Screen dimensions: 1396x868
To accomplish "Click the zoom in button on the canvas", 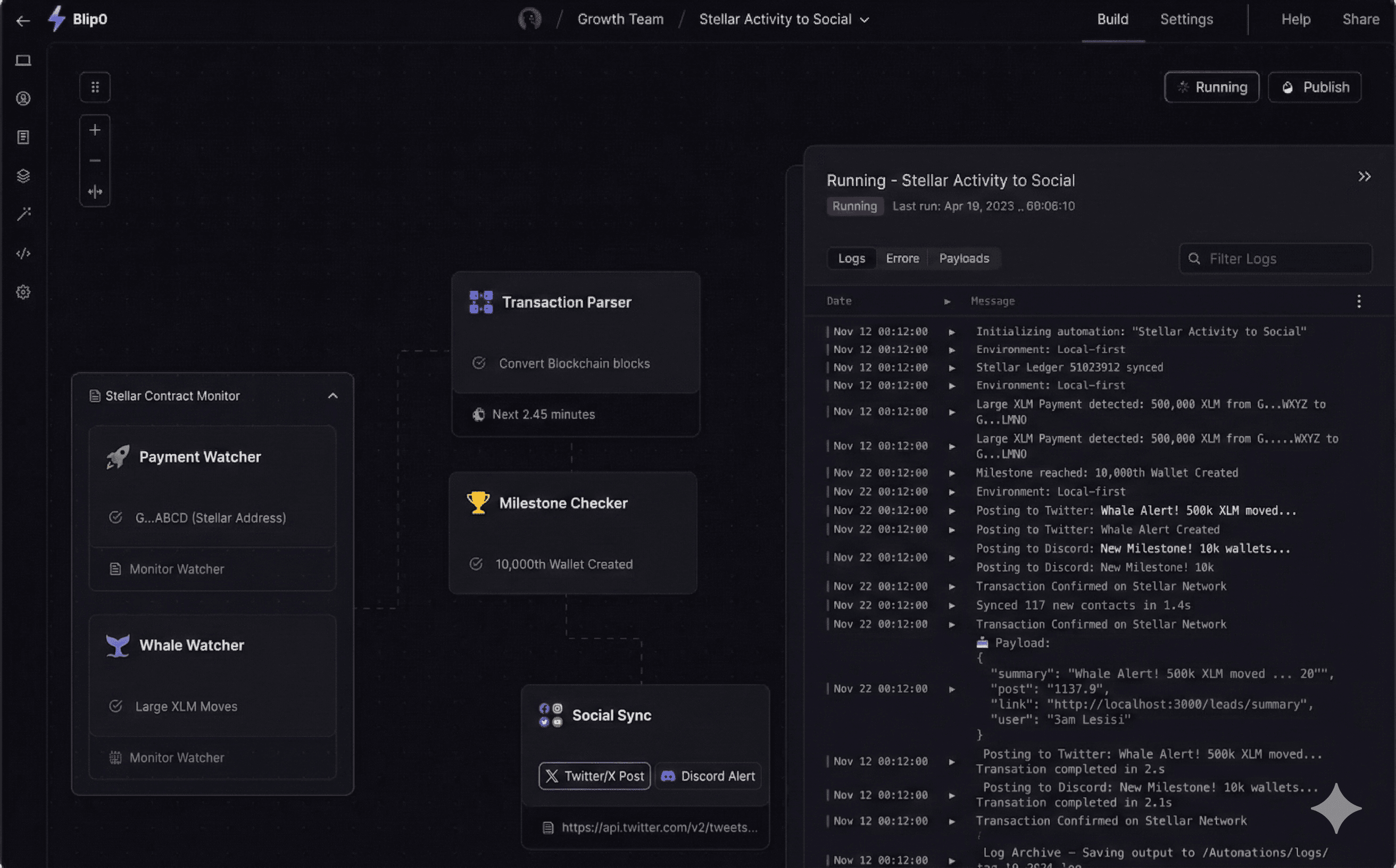I will click(95, 129).
